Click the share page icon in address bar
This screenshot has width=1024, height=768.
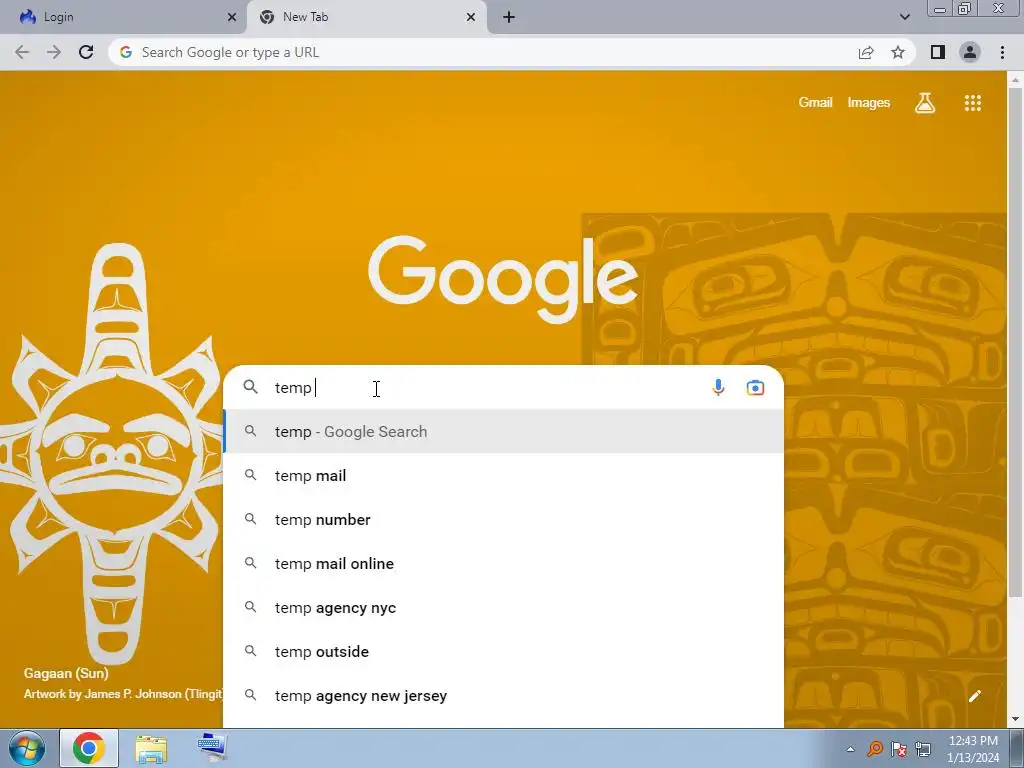tap(866, 52)
